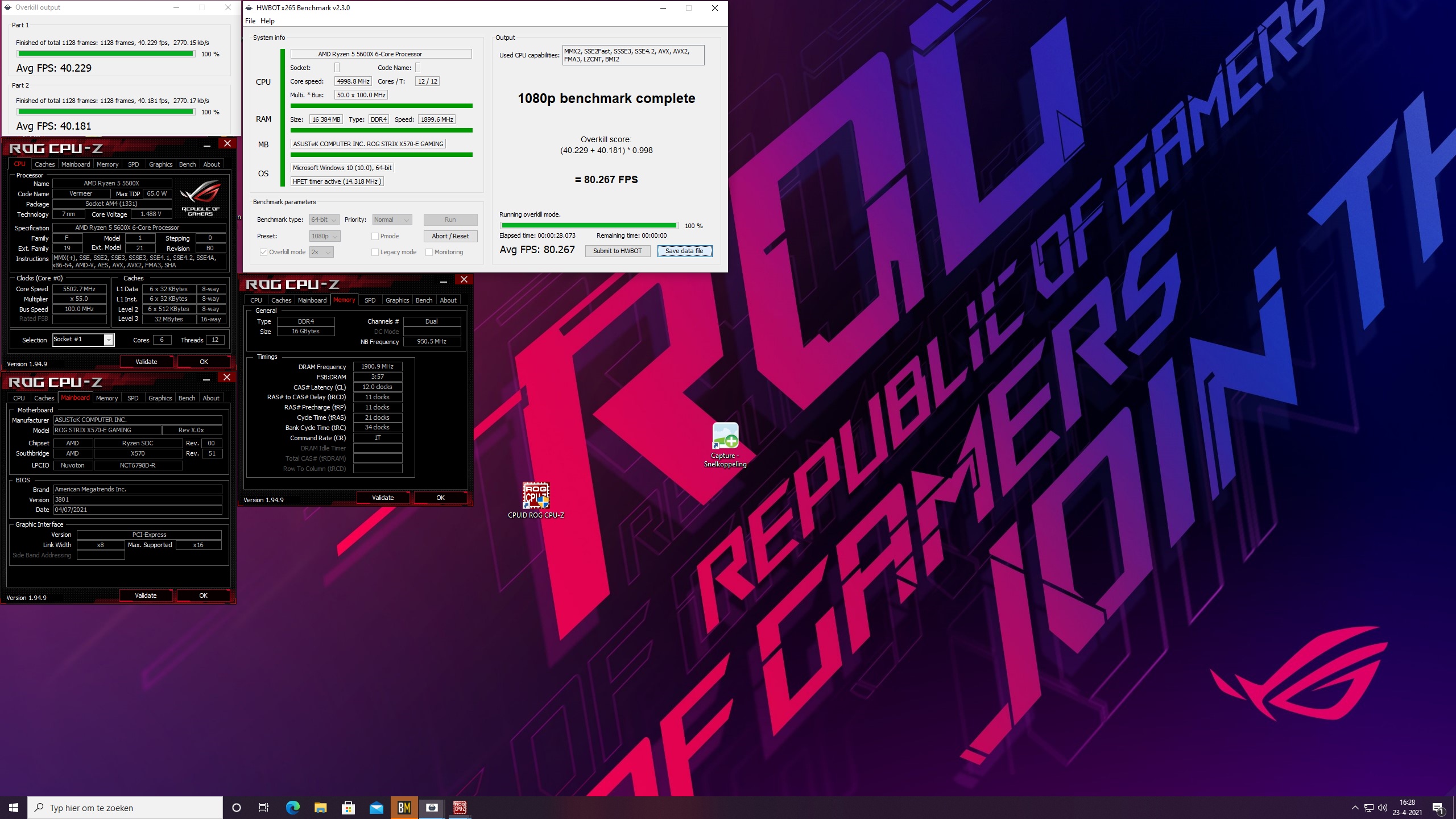The height and width of the screenshot is (819, 1456).
Task: Click the '= 80.267 FPS' result text
Action: point(606,180)
